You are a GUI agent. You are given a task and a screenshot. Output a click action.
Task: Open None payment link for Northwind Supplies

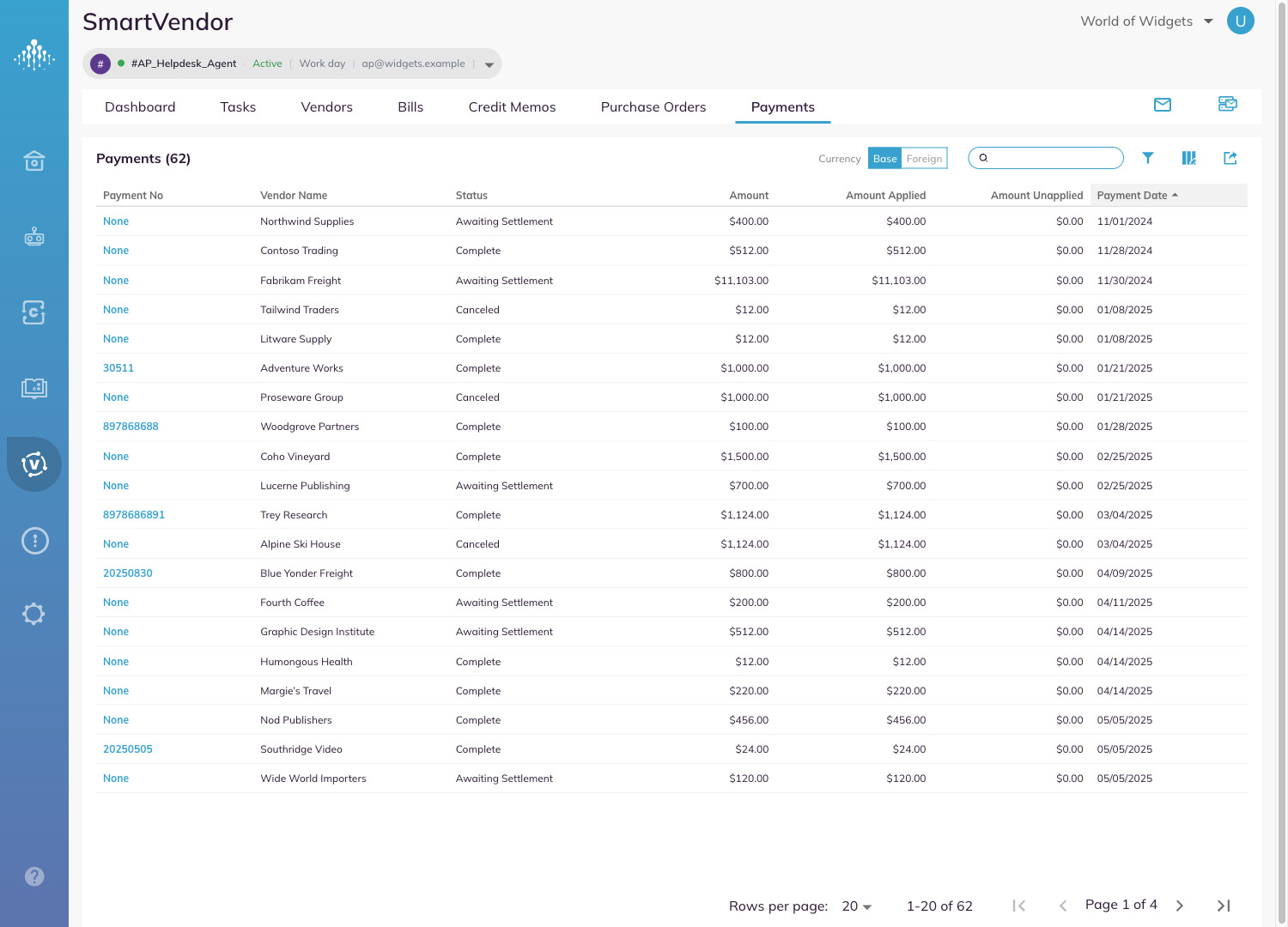(x=116, y=221)
